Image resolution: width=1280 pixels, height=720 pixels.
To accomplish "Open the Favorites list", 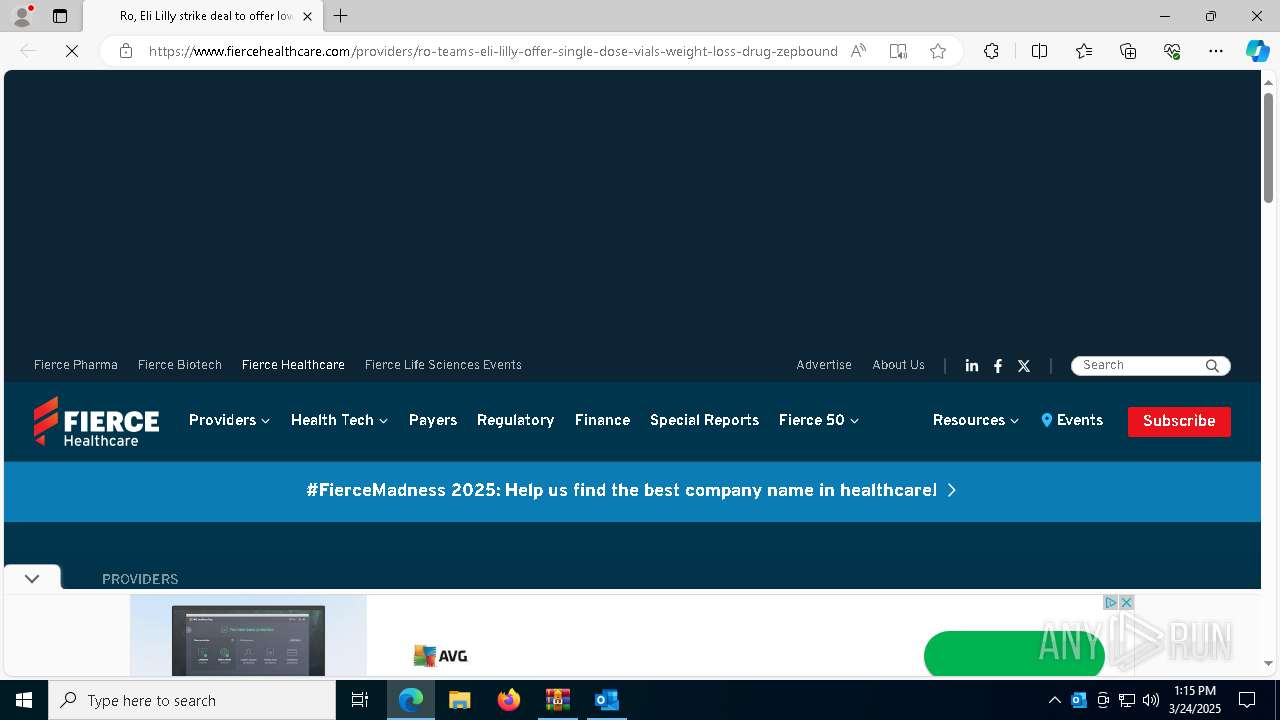I will tap(1084, 51).
